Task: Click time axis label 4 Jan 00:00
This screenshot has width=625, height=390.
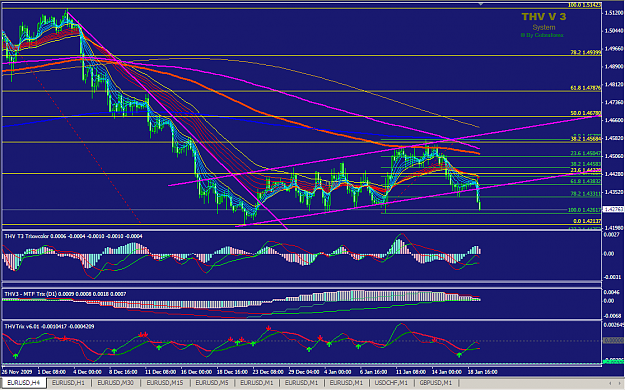Action: (x=338, y=372)
